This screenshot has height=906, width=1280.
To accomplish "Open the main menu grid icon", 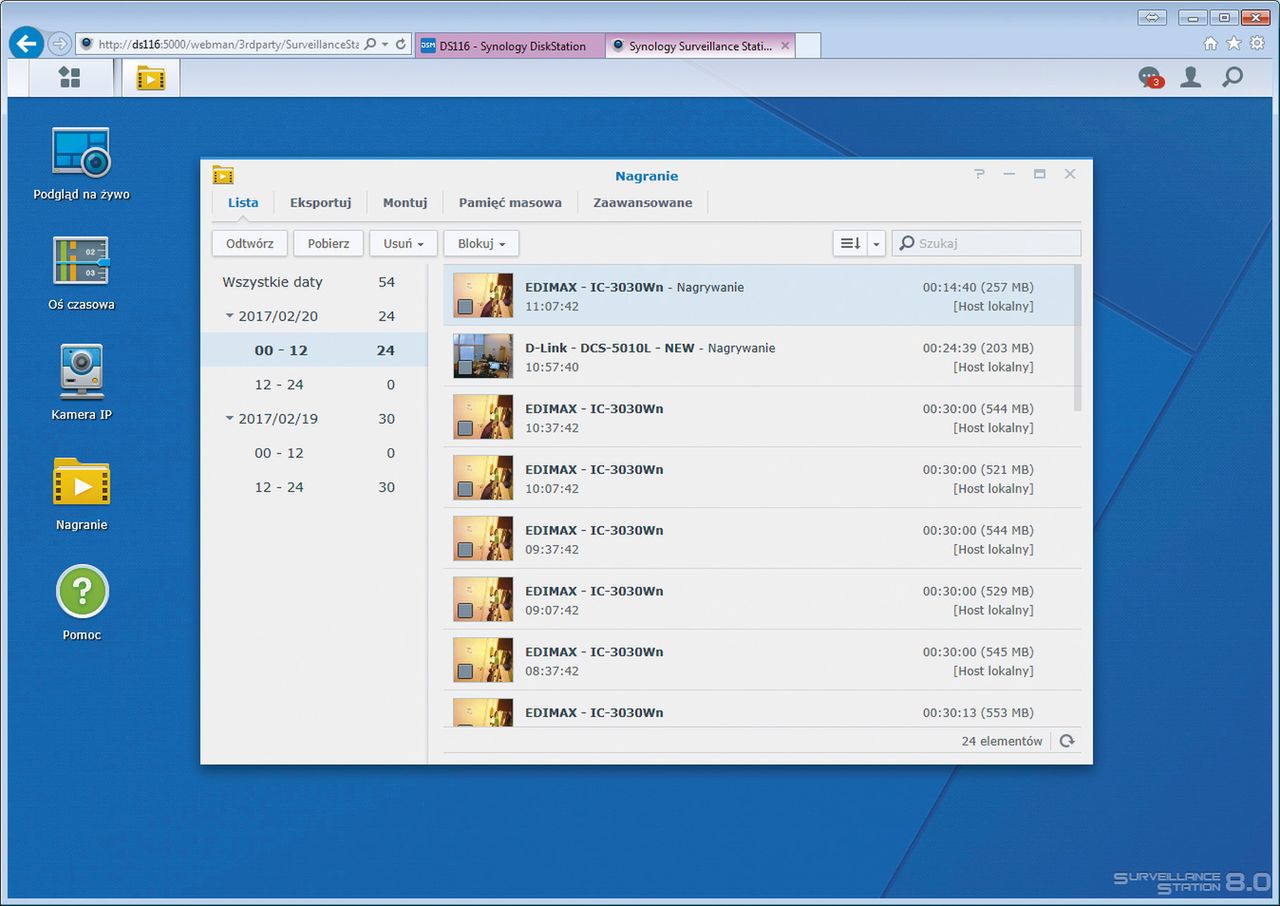I will (x=69, y=78).
